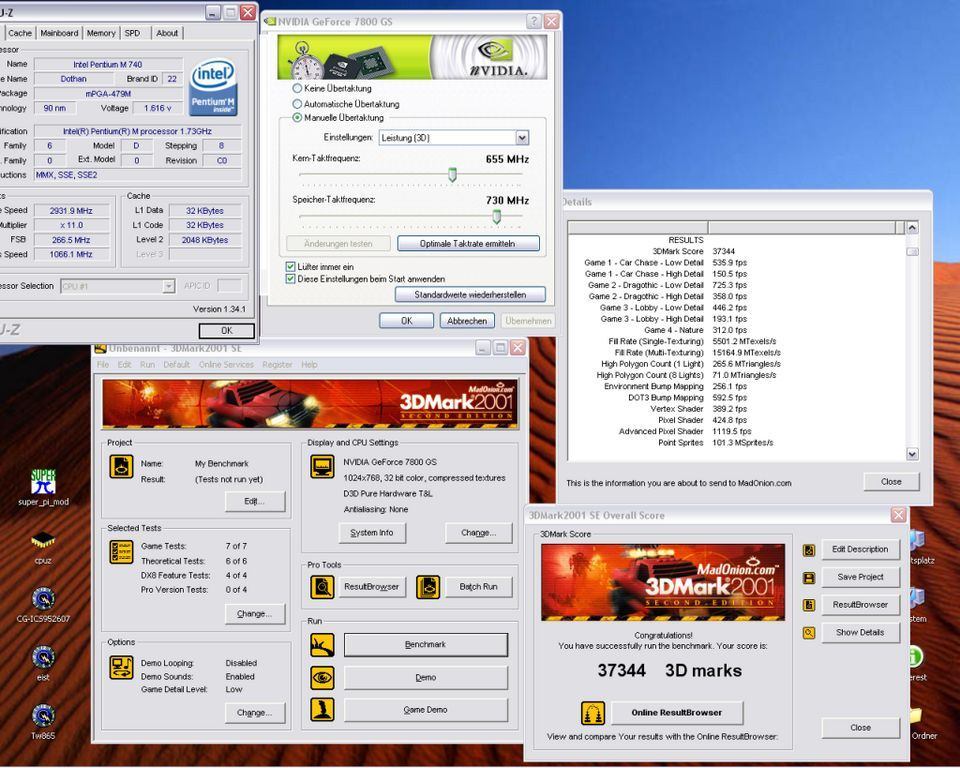
Task: Click the Demo eye icon
Action: point(322,677)
